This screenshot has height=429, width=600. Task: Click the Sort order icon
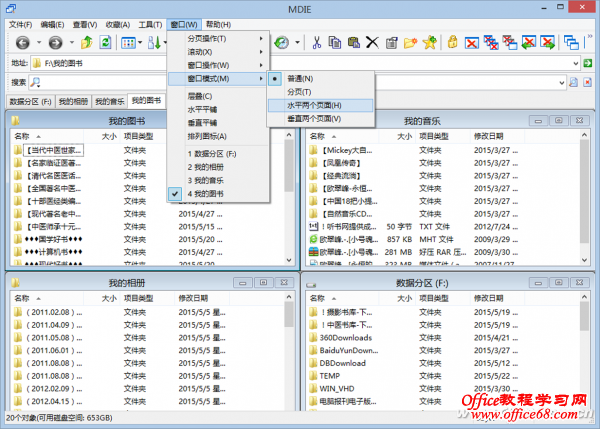(x=154, y=42)
